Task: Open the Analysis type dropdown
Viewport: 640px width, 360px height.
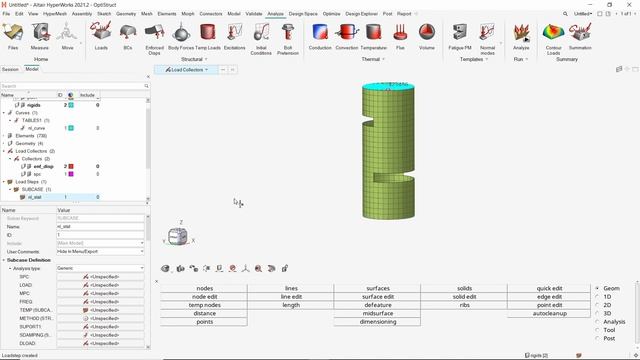Action: coord(100,268)
